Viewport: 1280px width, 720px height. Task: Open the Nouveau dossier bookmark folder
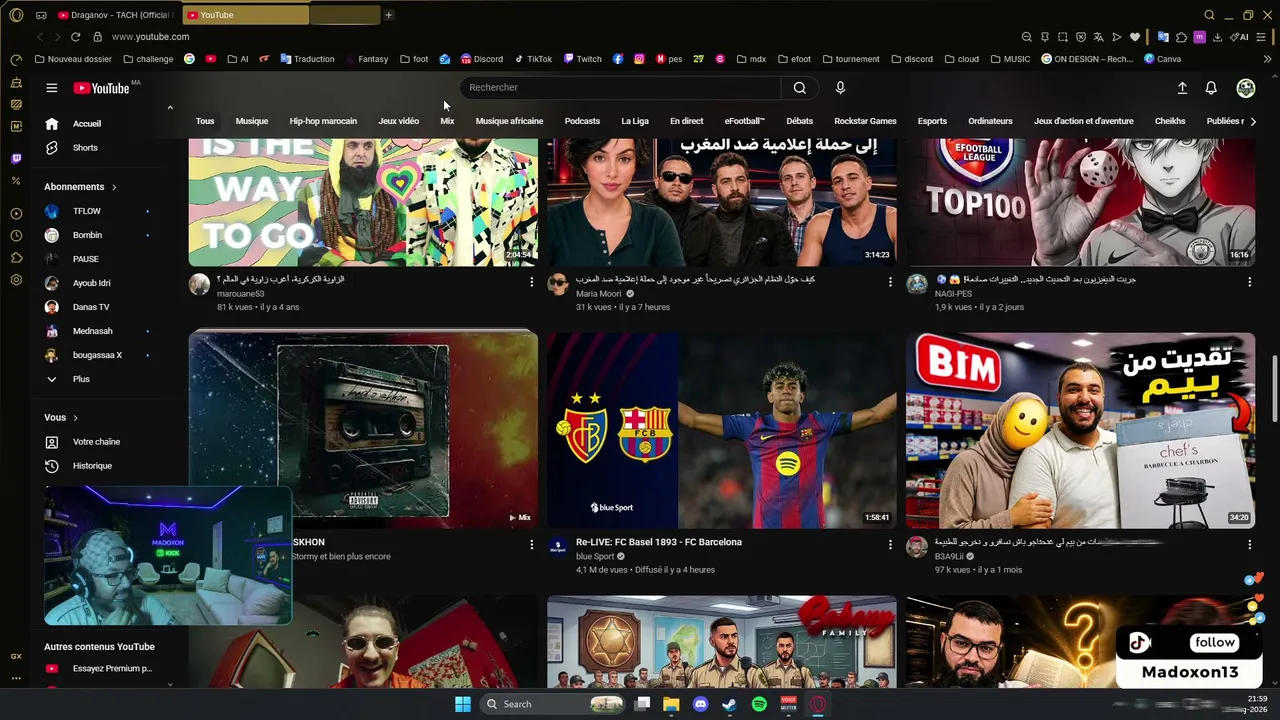(74, 59)
